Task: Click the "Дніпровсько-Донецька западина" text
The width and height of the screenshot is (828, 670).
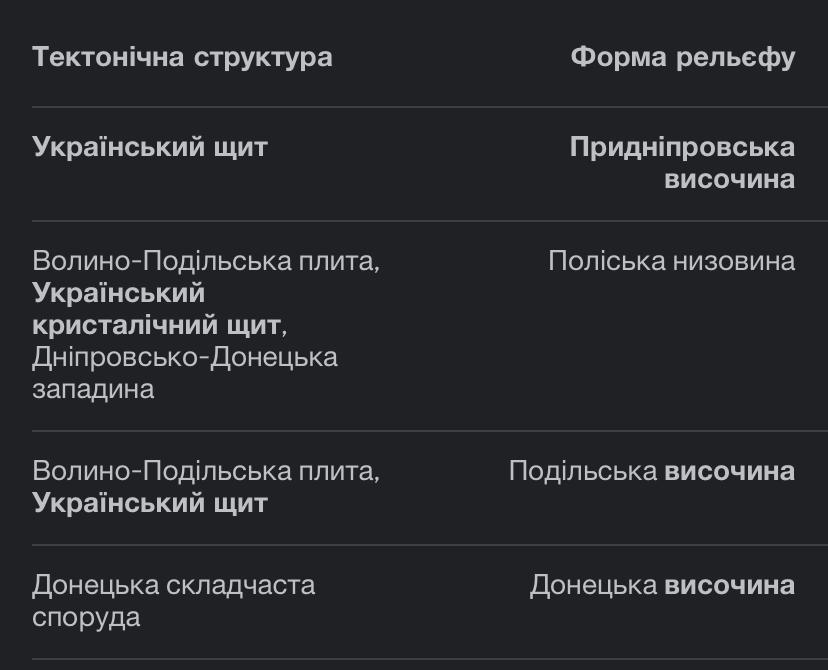Action: [x=185, y=372]
